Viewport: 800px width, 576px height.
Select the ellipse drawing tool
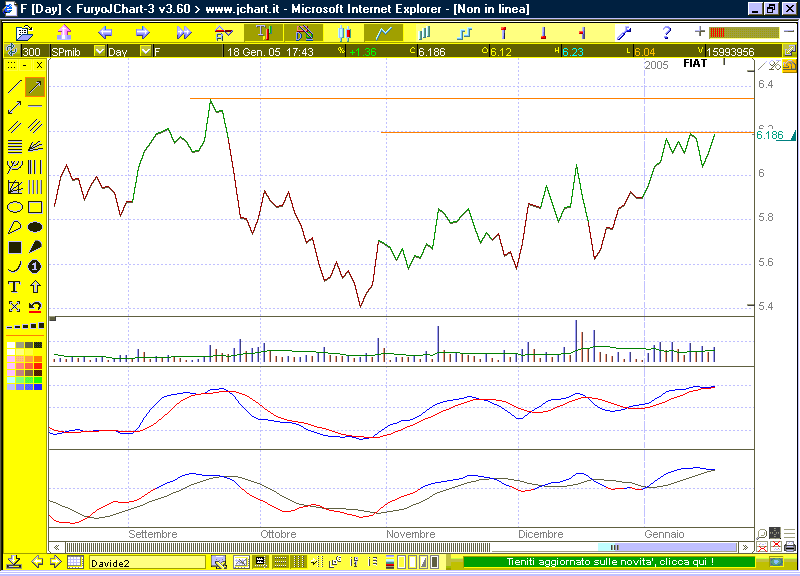click(15, 207)
